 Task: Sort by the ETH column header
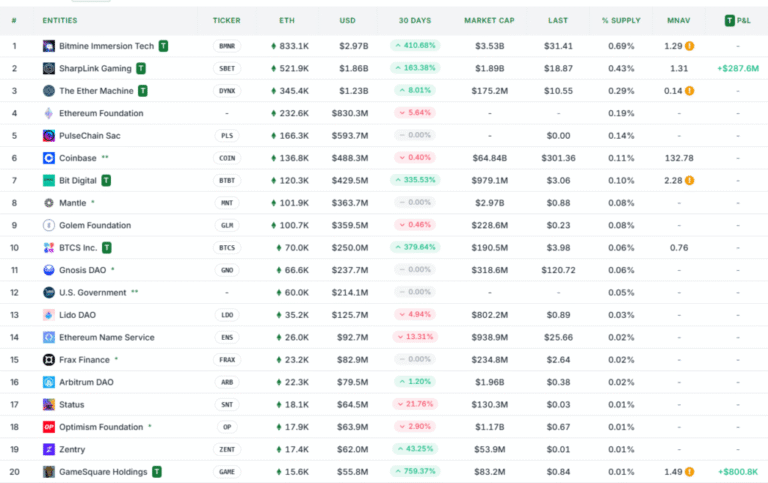click(x=287, y=21)
